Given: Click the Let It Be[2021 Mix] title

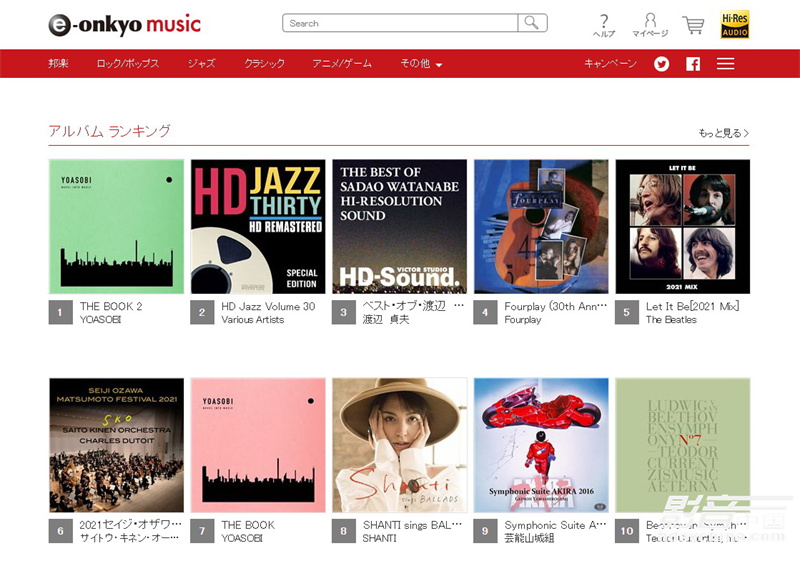Looking at the screenshot, I should (x=692, y=307).
